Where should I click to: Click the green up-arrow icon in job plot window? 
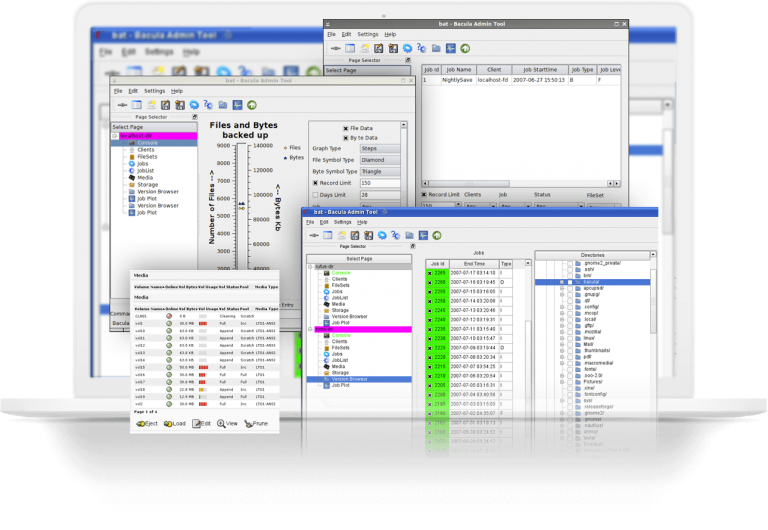(x=252, y=105)
